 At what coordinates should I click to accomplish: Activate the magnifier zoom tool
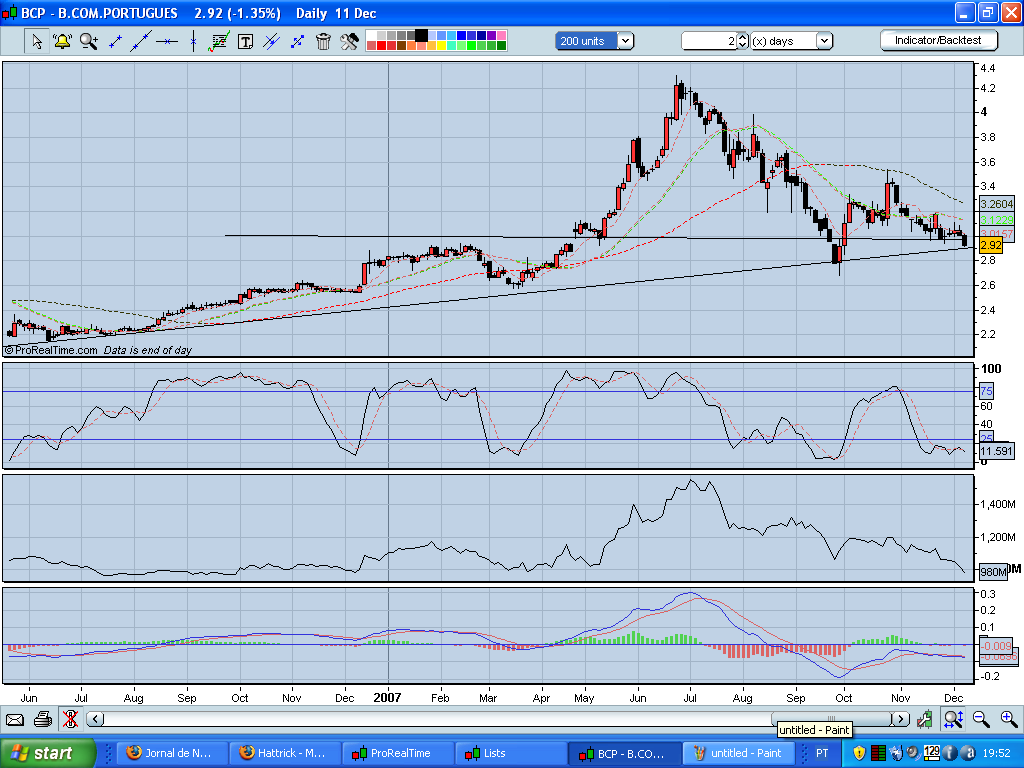(89, 41)
